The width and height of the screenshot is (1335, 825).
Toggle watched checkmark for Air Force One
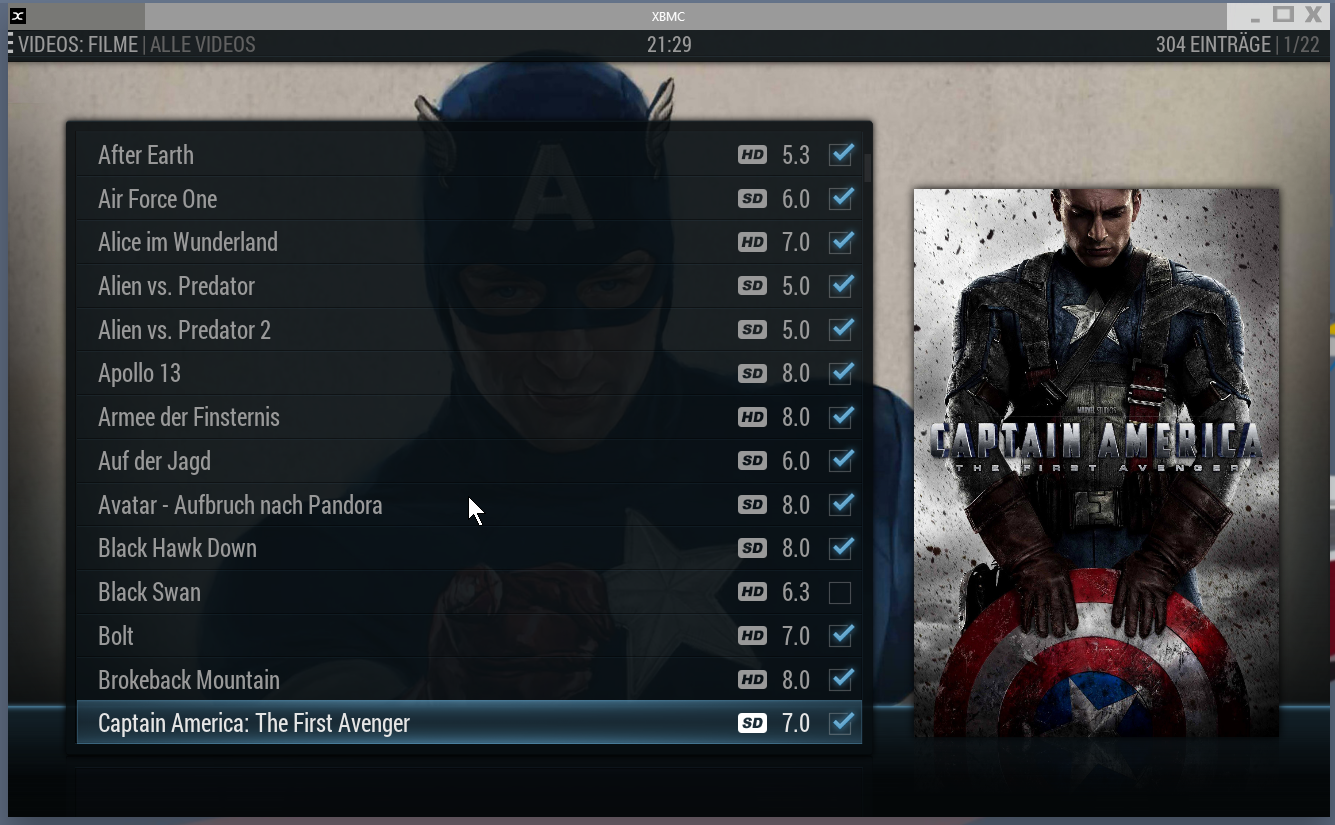(841, 198)
